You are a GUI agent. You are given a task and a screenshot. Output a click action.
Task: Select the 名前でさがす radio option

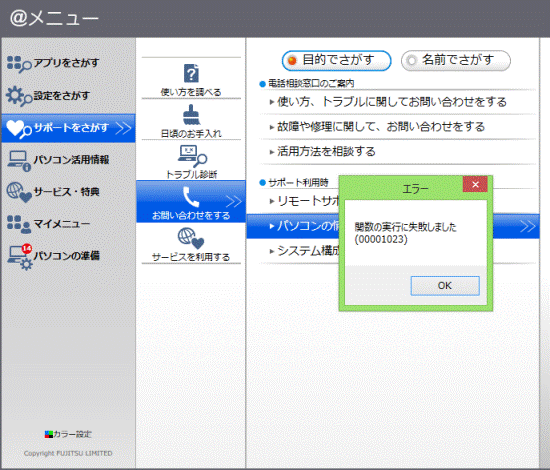pos(456,60)
